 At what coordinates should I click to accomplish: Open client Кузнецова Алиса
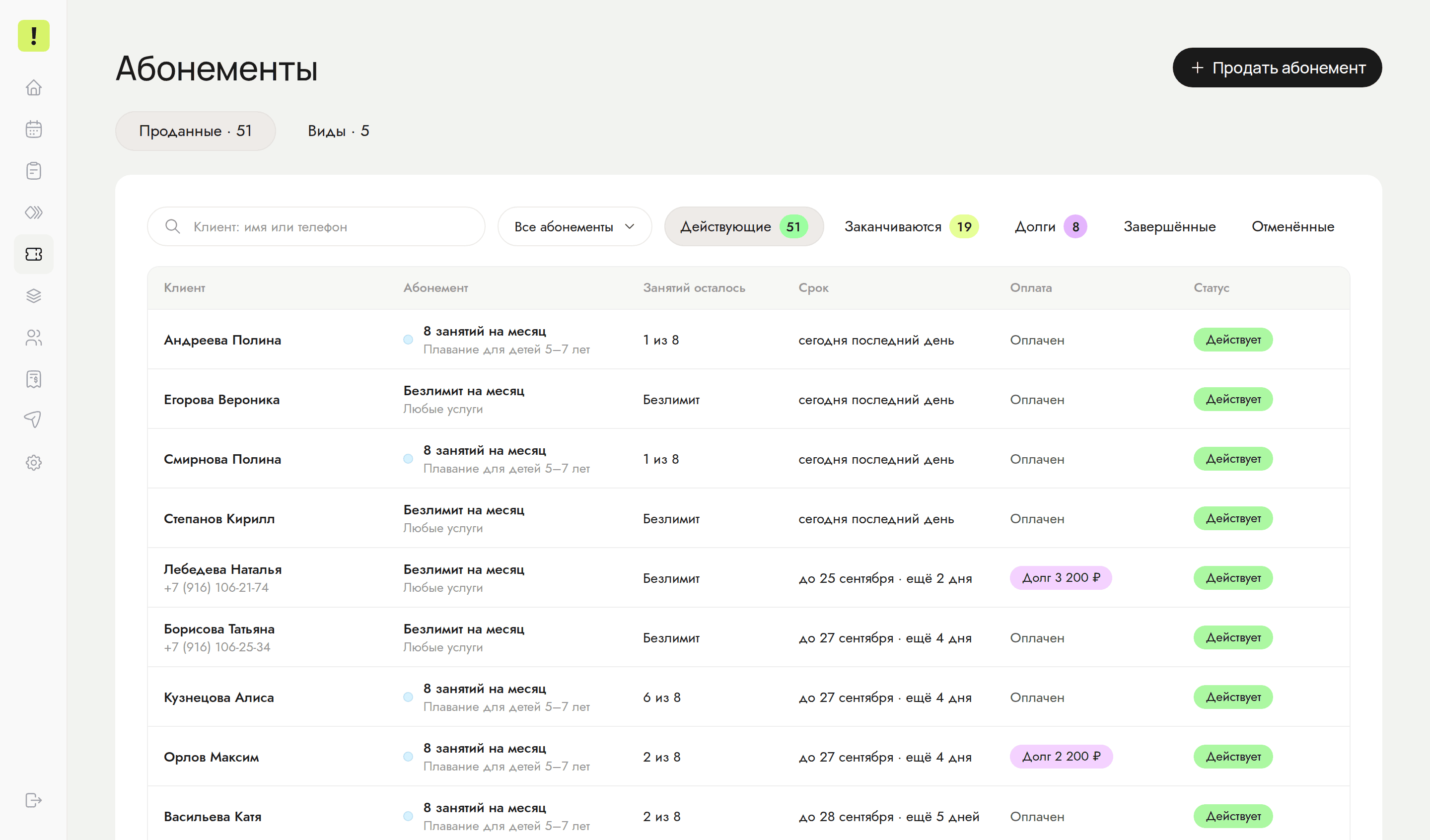(x=219, y=698)
